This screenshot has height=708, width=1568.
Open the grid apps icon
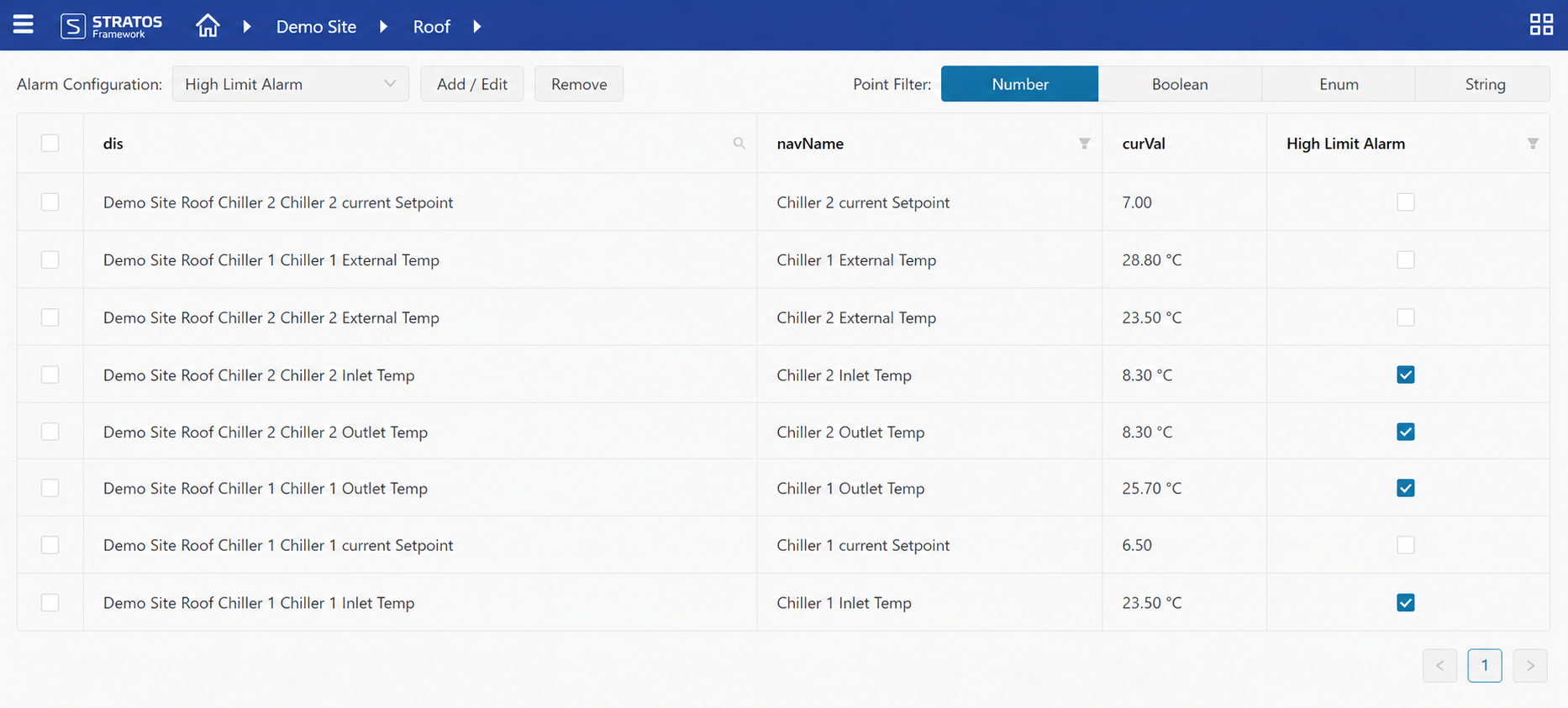coord(1541,24)
